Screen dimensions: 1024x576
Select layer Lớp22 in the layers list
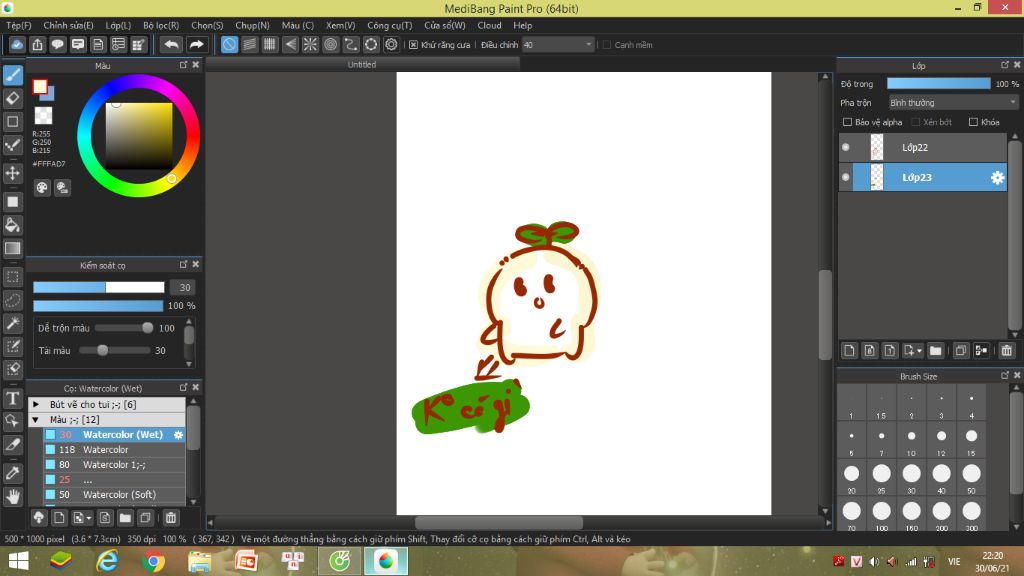923,147
